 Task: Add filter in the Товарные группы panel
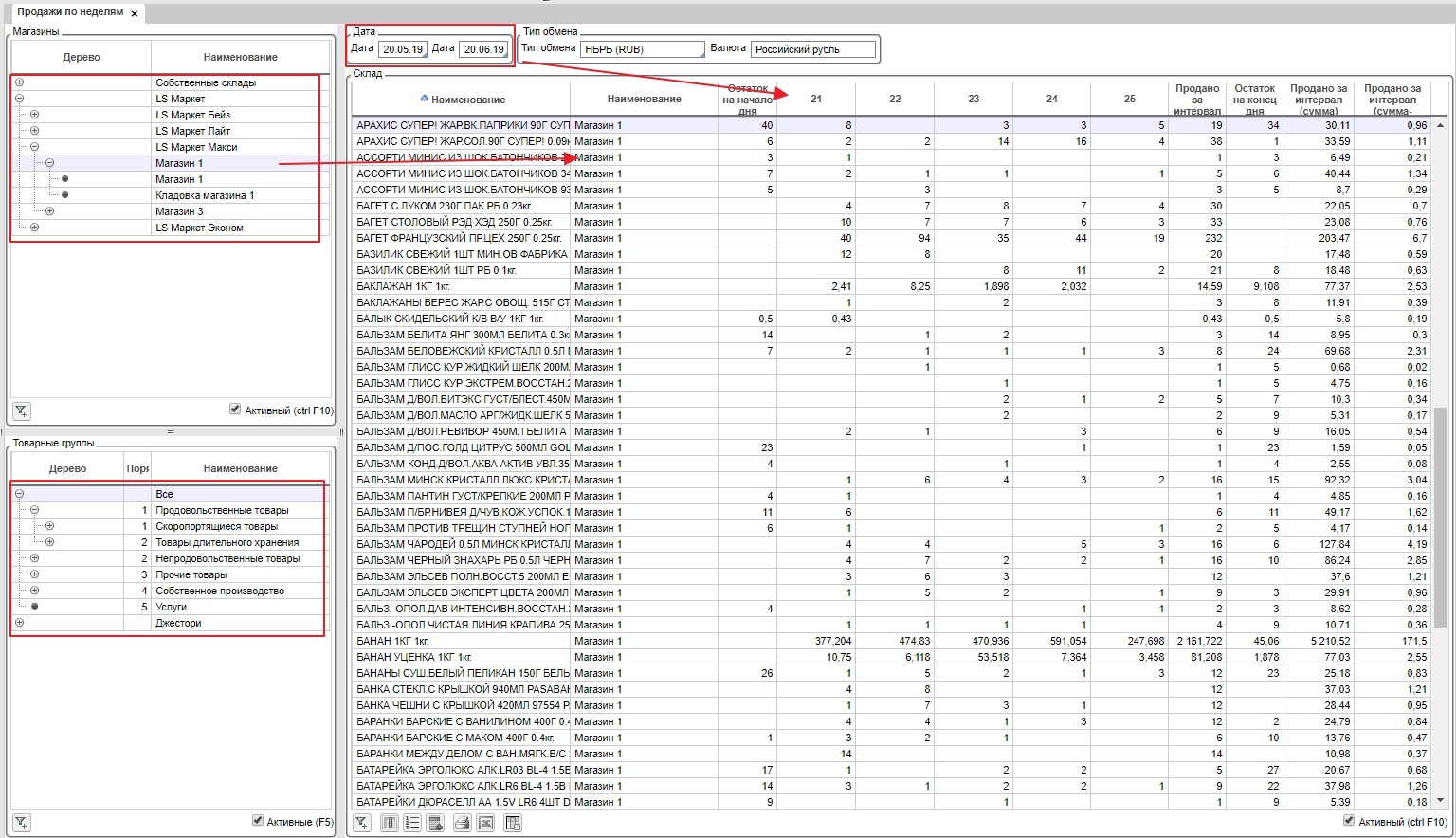21,823
